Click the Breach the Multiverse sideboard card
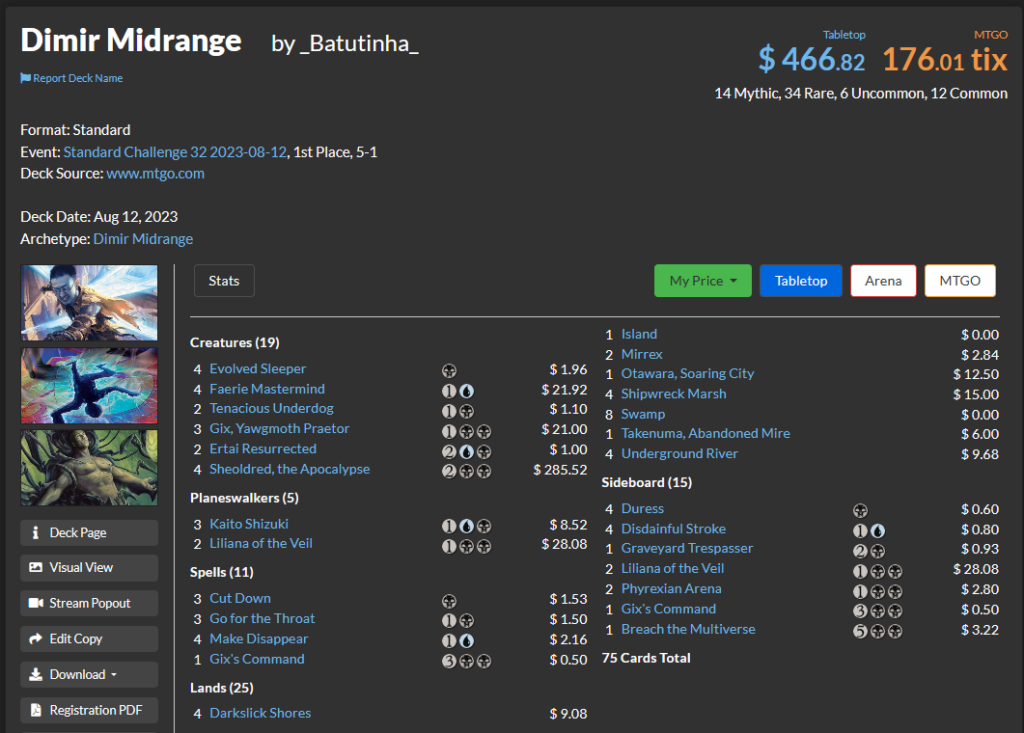 tap(688, 629)
